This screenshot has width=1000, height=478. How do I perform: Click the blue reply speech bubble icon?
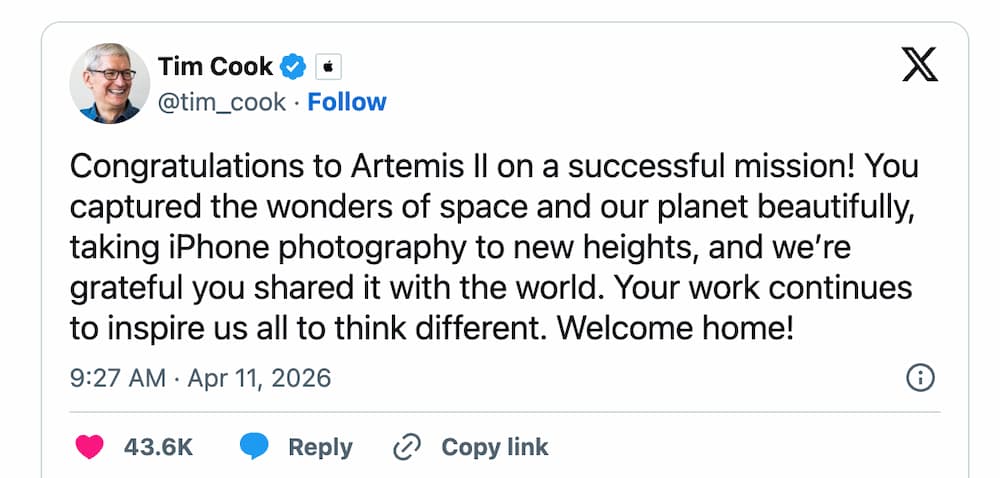click(x=254, y=446)
